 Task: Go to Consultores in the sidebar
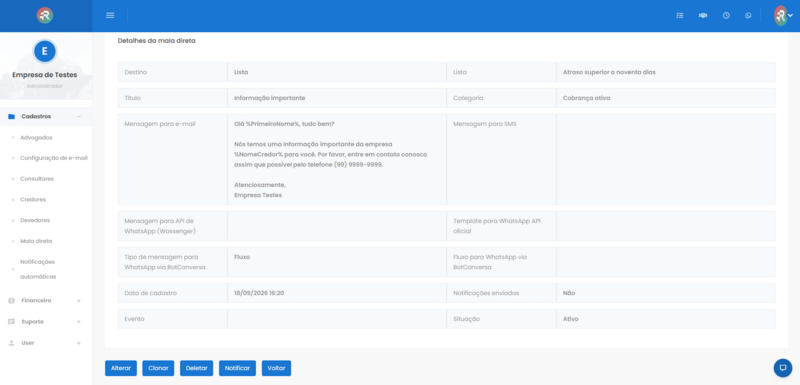[x=37, y=179]
